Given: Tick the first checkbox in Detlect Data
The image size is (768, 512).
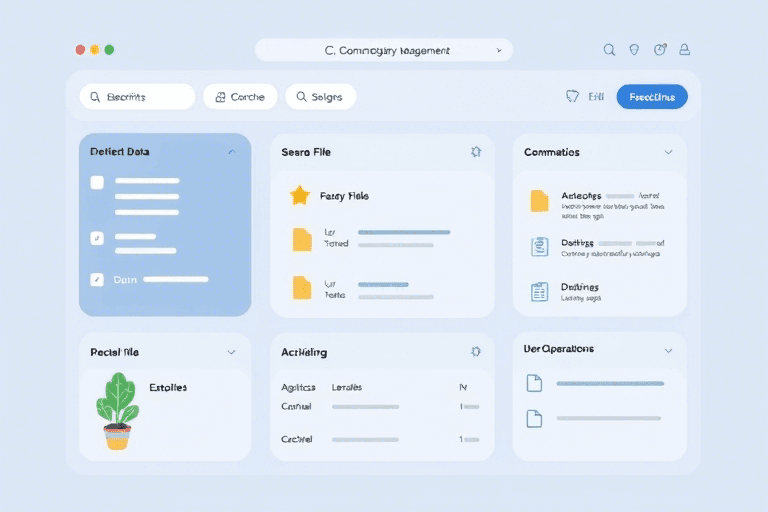Looking at the screenshot, I should coord(97,182).
